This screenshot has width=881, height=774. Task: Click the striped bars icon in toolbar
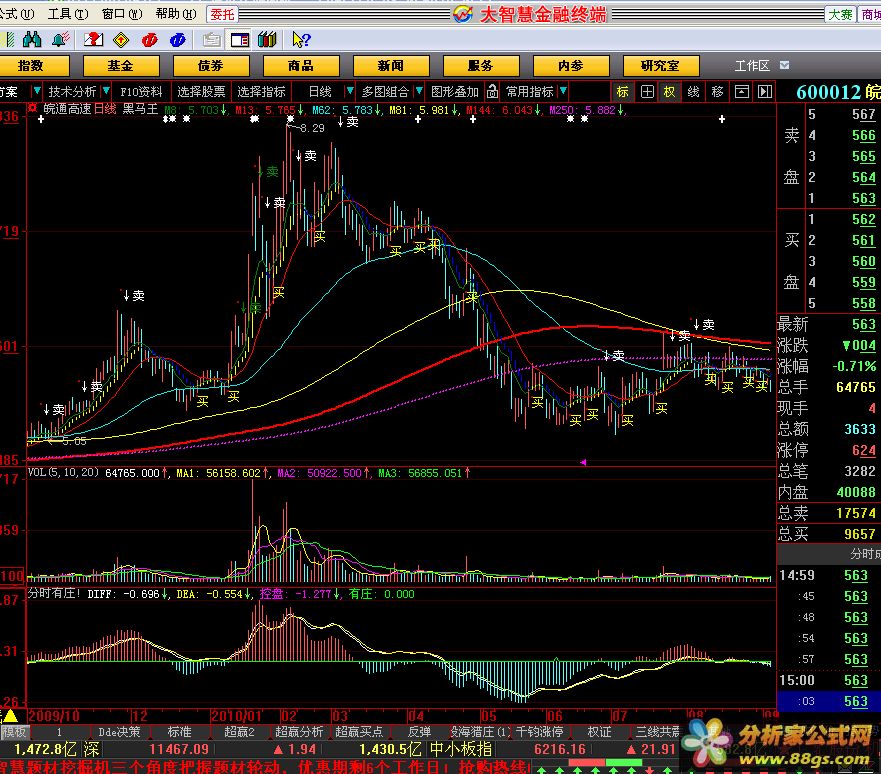(8, 39)
